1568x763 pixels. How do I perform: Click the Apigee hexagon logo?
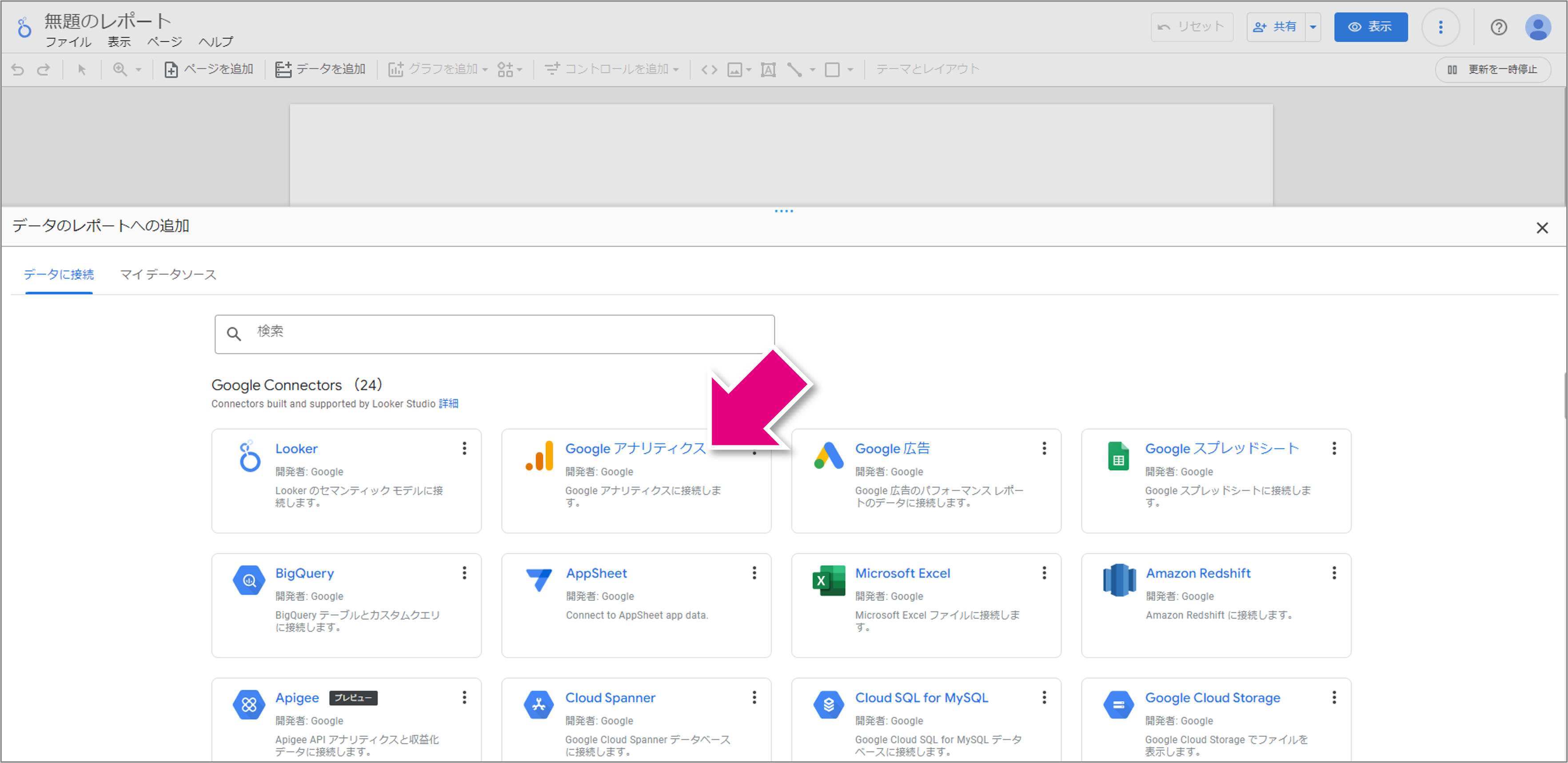coord(249,704)
